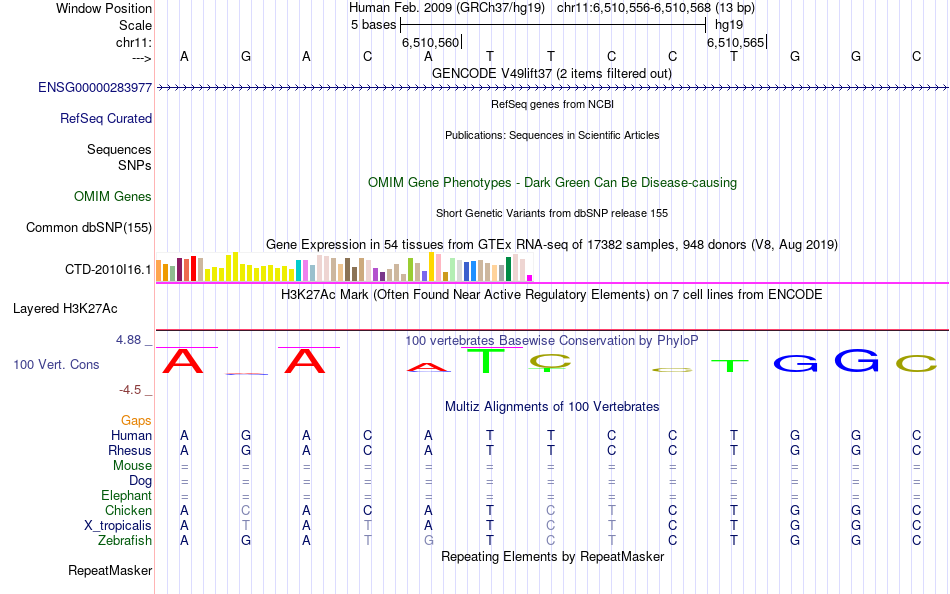The image size is (950, 594).
Task: Click the Repeating Elements by RepeatMasker title
Action: [x=553, y=557]
